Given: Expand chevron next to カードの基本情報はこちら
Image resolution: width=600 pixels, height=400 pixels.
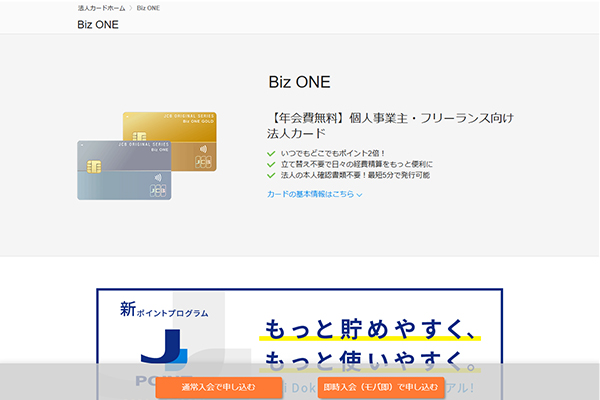Looking at the screenshot, I should coord(359,195).
